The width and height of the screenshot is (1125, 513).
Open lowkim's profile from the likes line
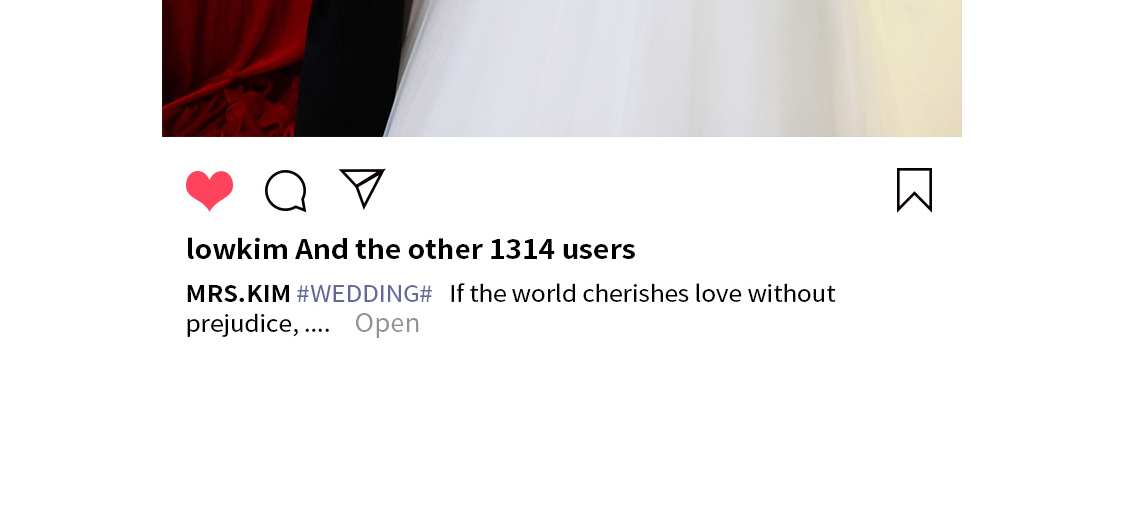pos(237,249)
